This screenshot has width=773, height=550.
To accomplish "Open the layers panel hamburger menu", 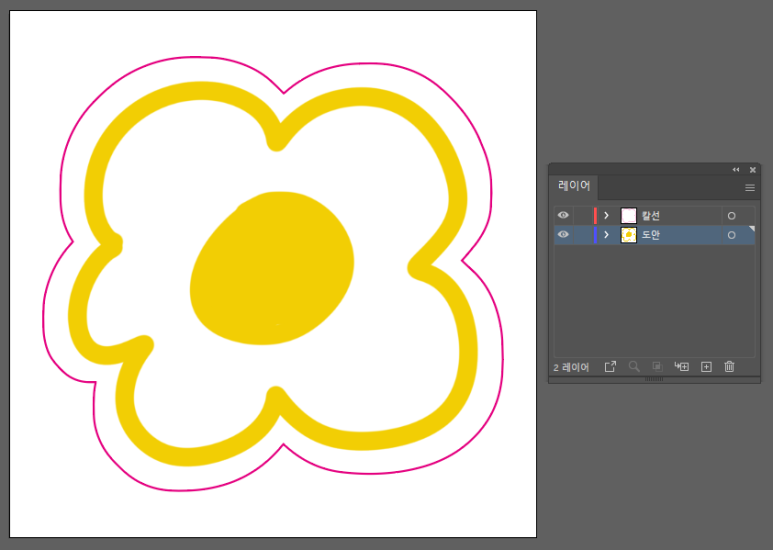I will (x=750, y=188).
